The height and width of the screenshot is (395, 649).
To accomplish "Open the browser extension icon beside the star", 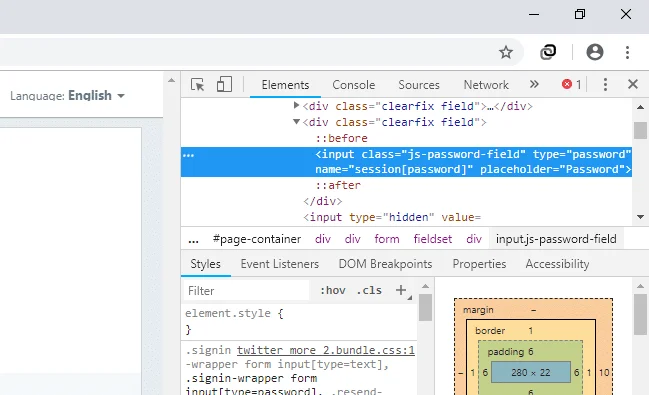I will [x=548, y=52].
